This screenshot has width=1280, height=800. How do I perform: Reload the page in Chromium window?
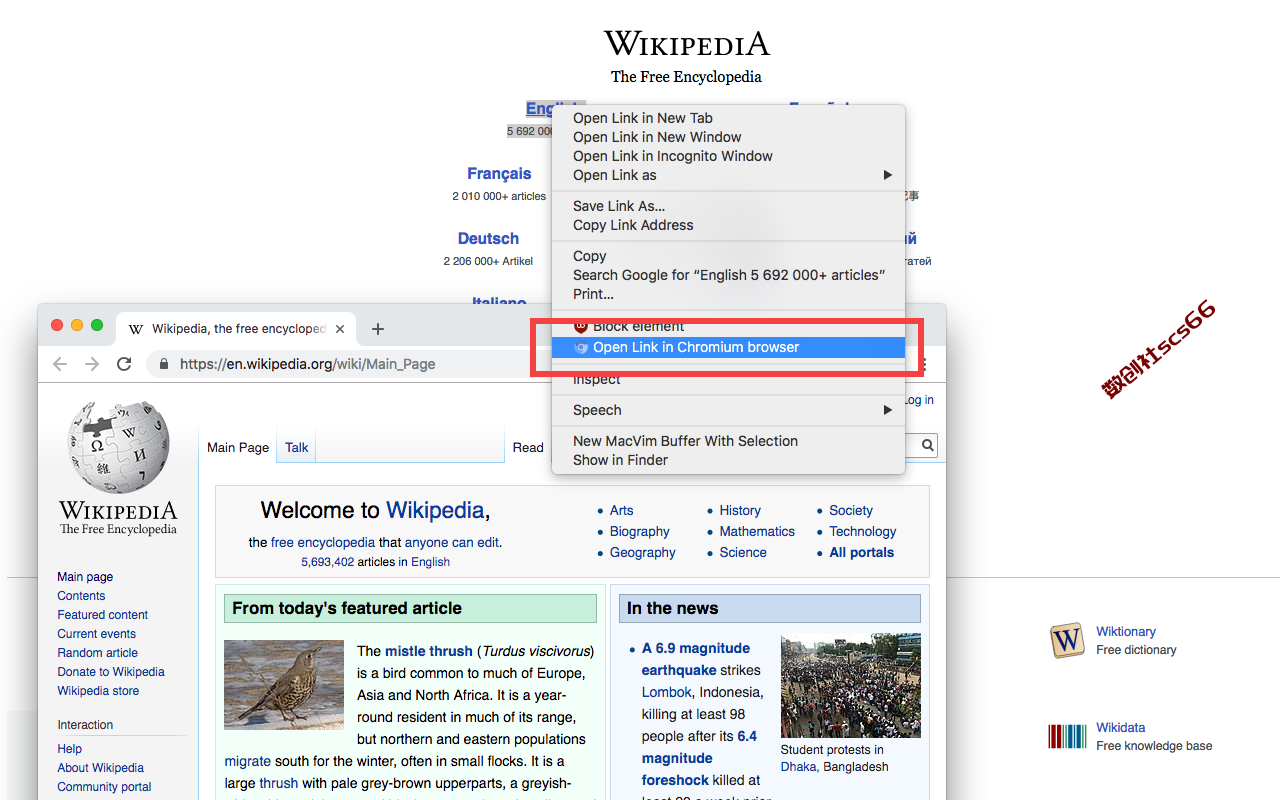(124, 364)
